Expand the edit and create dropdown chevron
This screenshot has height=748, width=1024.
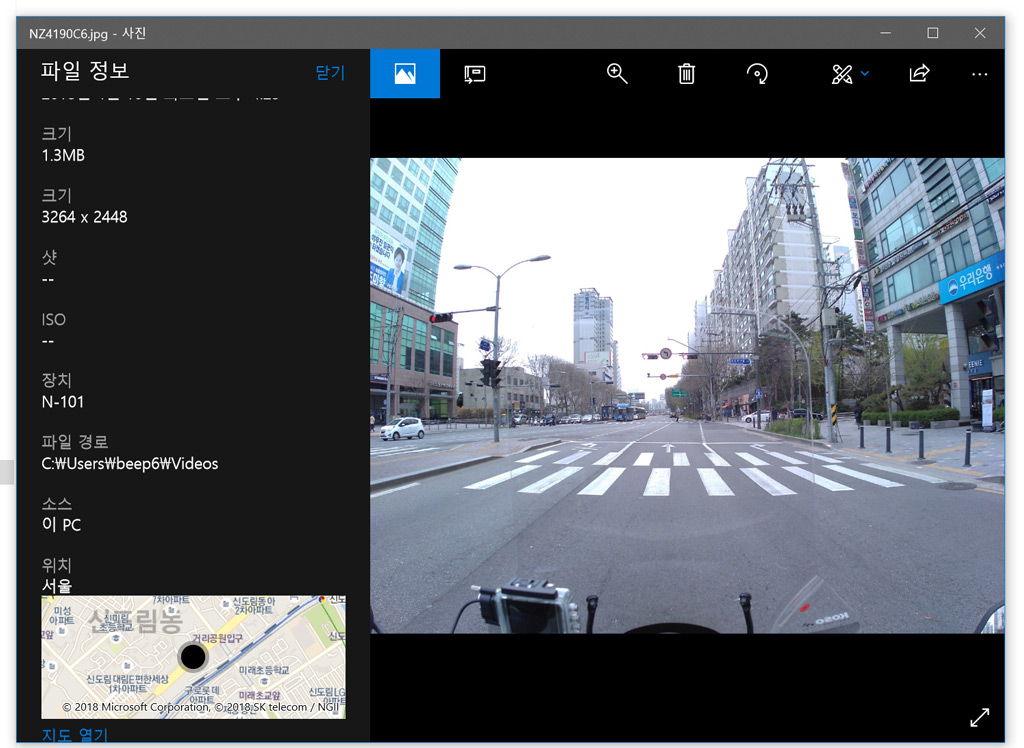(865, 74)
